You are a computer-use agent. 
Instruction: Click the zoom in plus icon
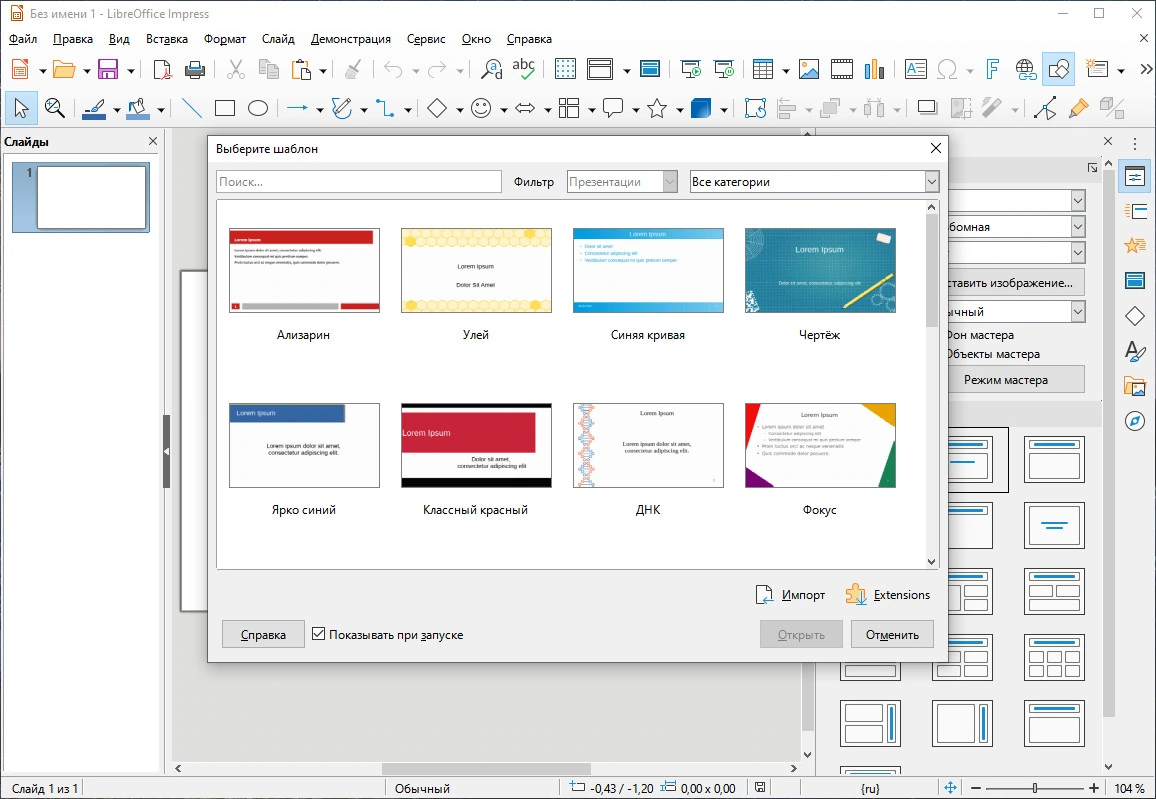tap(1093, 788)
